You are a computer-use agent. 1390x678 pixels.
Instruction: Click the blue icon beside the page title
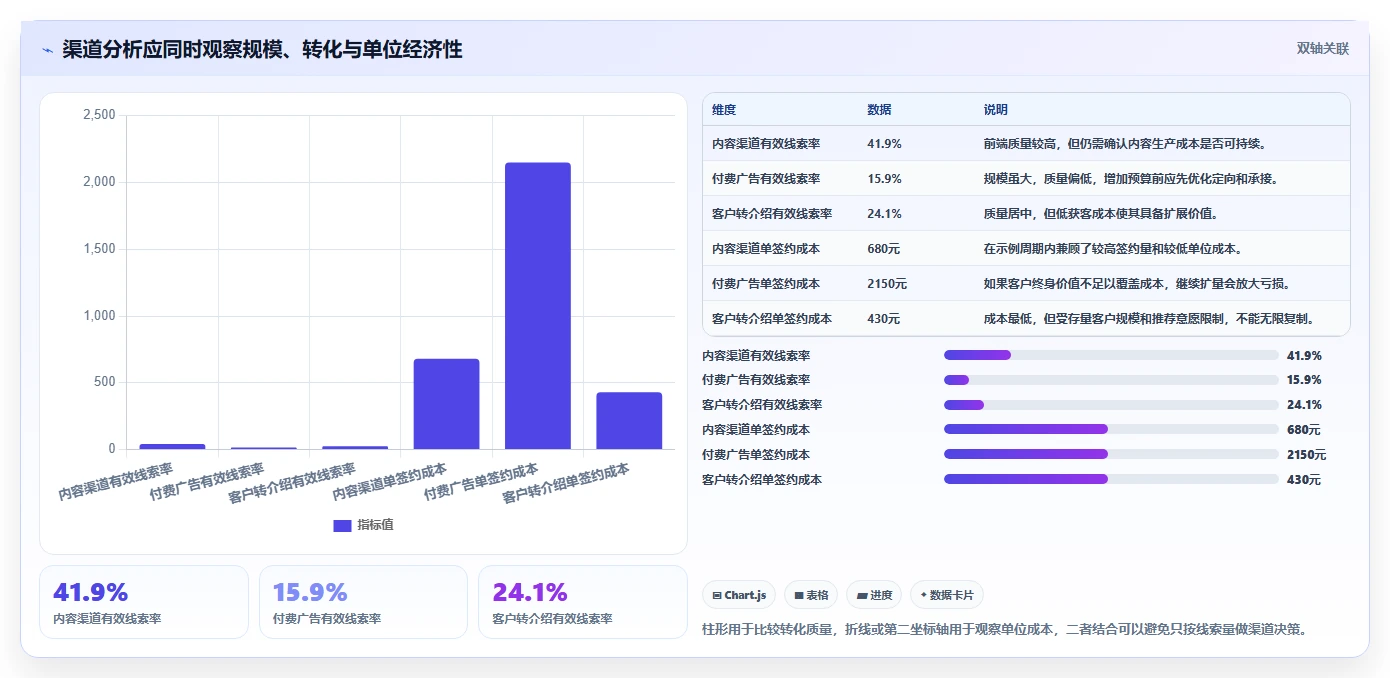47,50
